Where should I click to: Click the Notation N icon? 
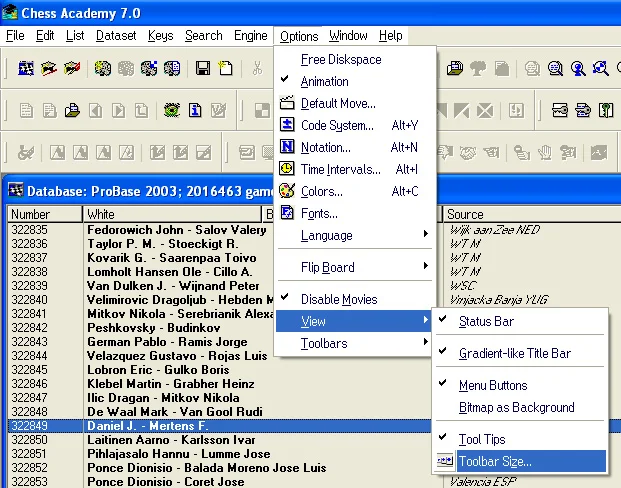(287, 147)
